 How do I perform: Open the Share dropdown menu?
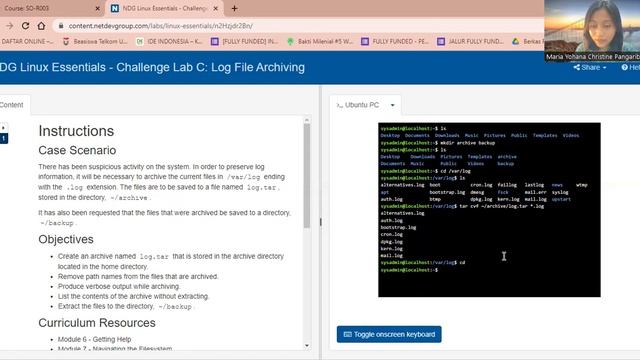[590, 67]
